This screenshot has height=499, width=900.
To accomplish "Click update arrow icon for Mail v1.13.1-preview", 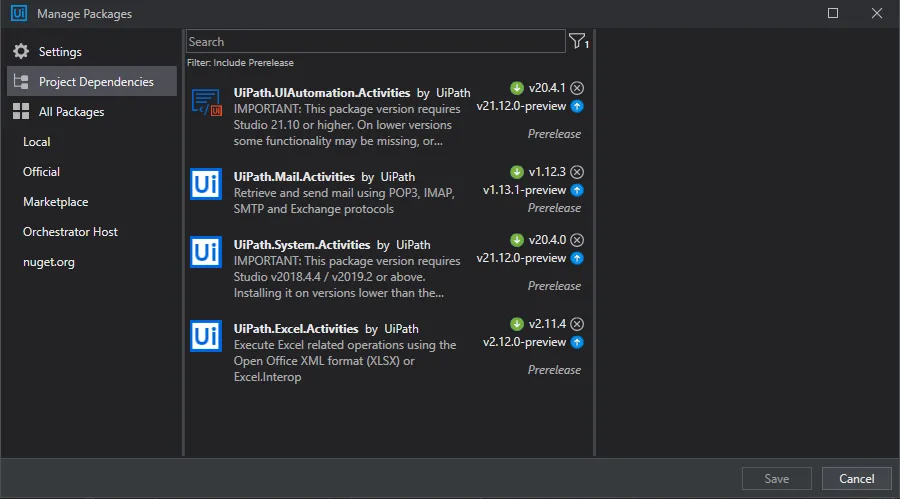I will 577,190.
